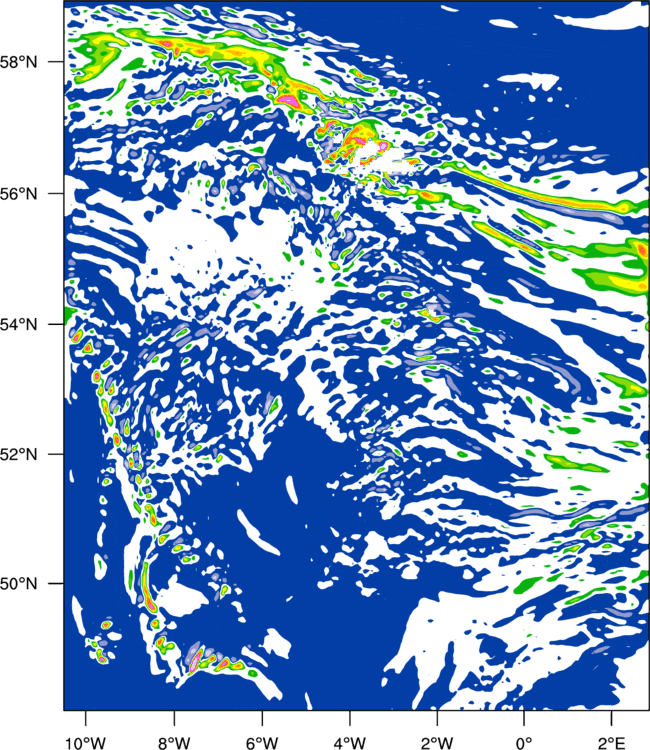Click the 50°N latitude label

(x=18, y=584)
